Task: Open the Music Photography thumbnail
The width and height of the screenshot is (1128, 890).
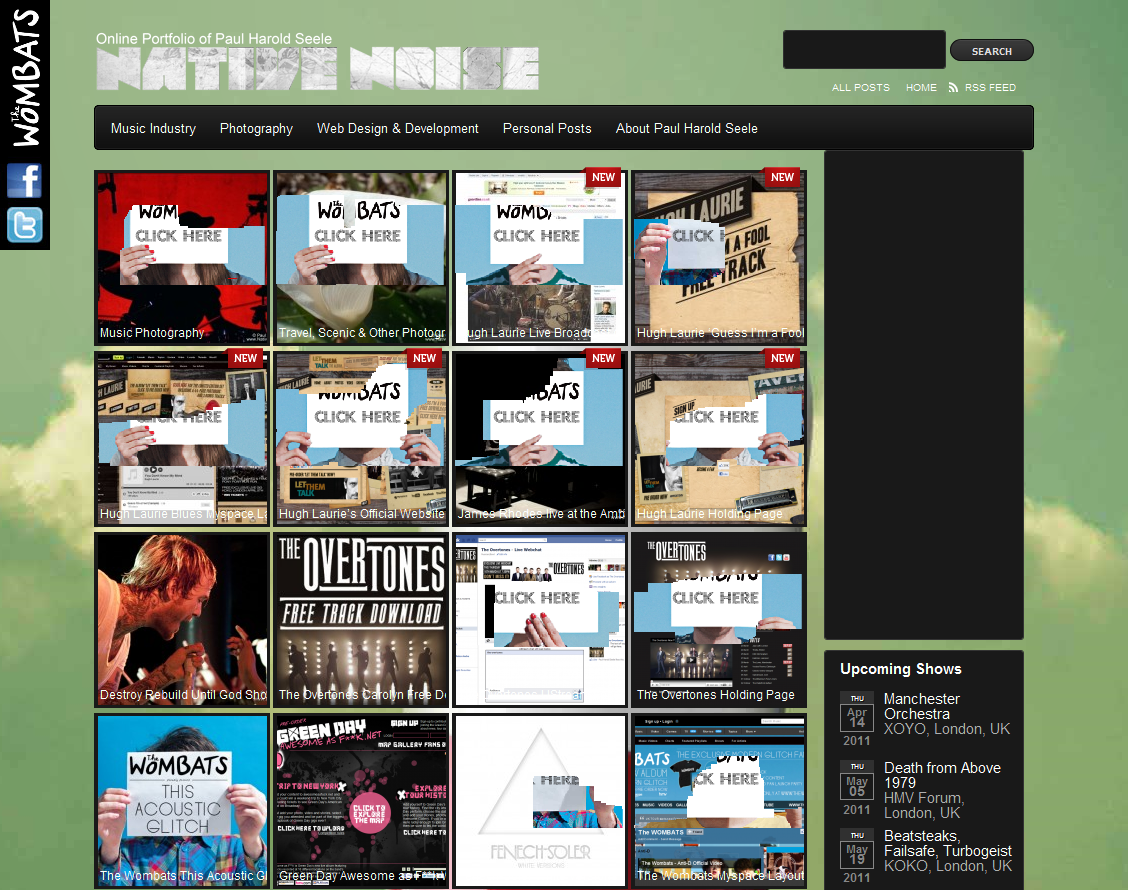Action: pos(182,258)
